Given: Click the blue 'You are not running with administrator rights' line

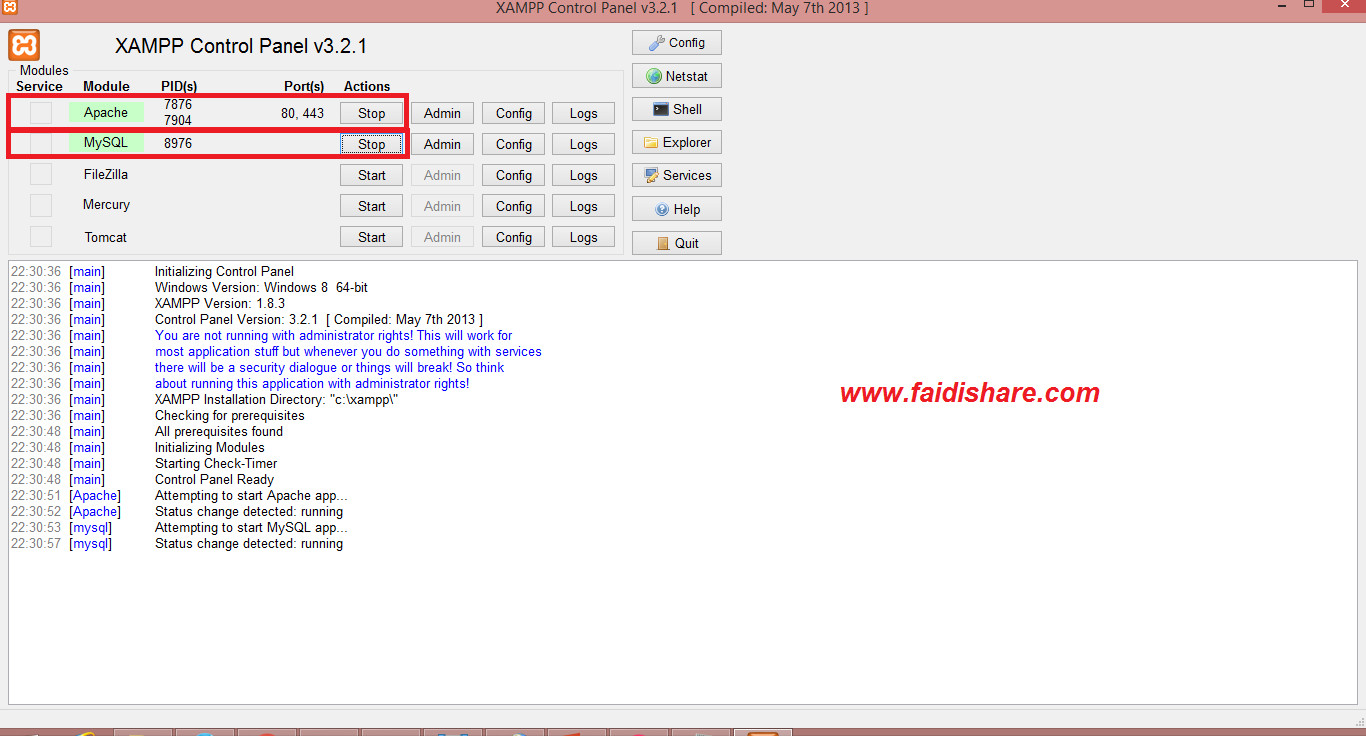Looking at the screenshot, I should 334,335.
